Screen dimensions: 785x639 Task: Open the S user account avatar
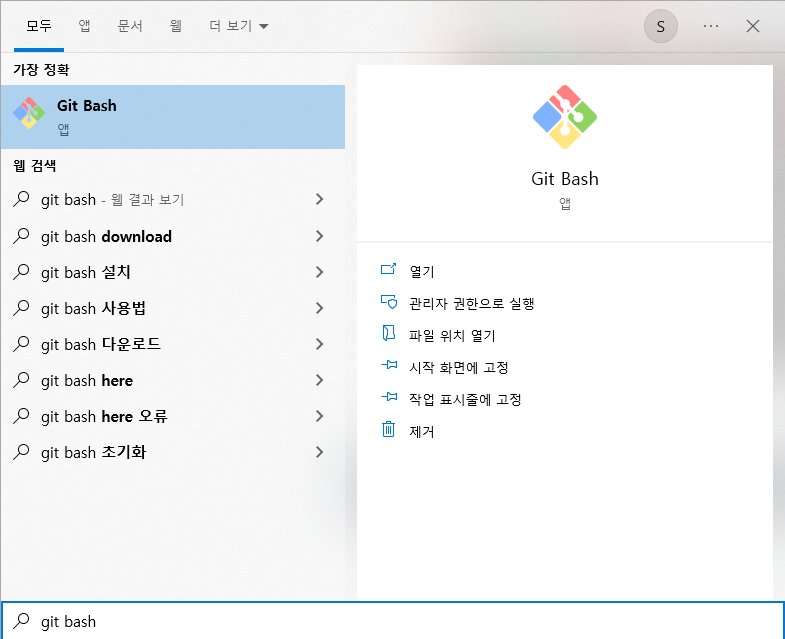click(660, 26)
